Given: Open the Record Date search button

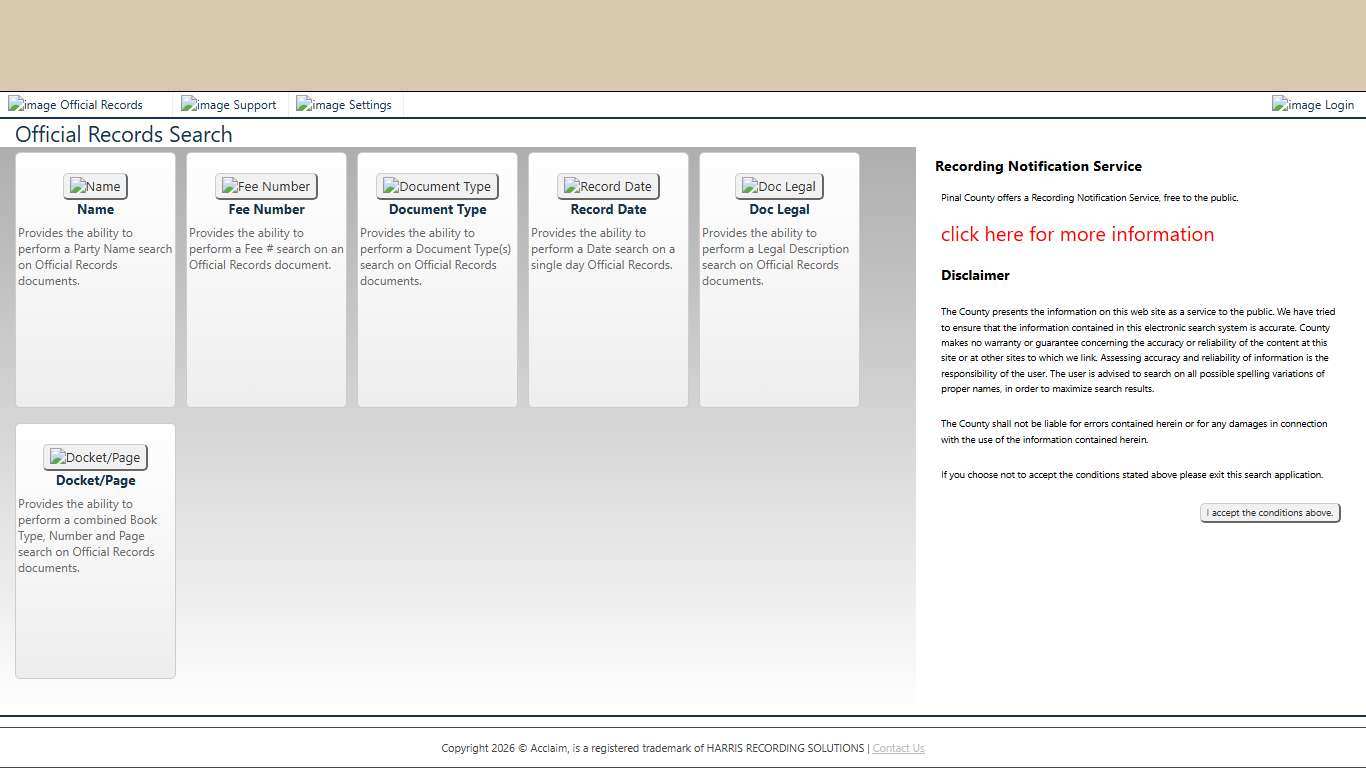Looking at the screenshot, I should coord(608,186).
